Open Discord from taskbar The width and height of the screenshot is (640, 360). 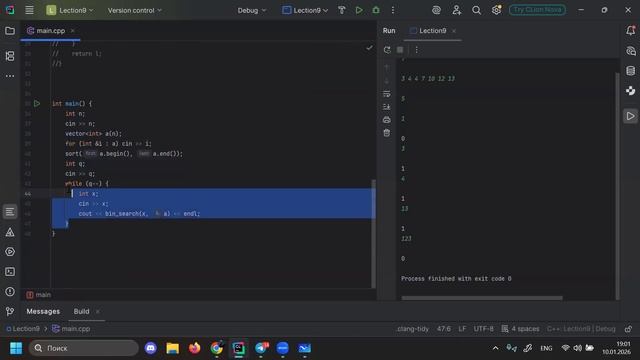tap(151, 348)
